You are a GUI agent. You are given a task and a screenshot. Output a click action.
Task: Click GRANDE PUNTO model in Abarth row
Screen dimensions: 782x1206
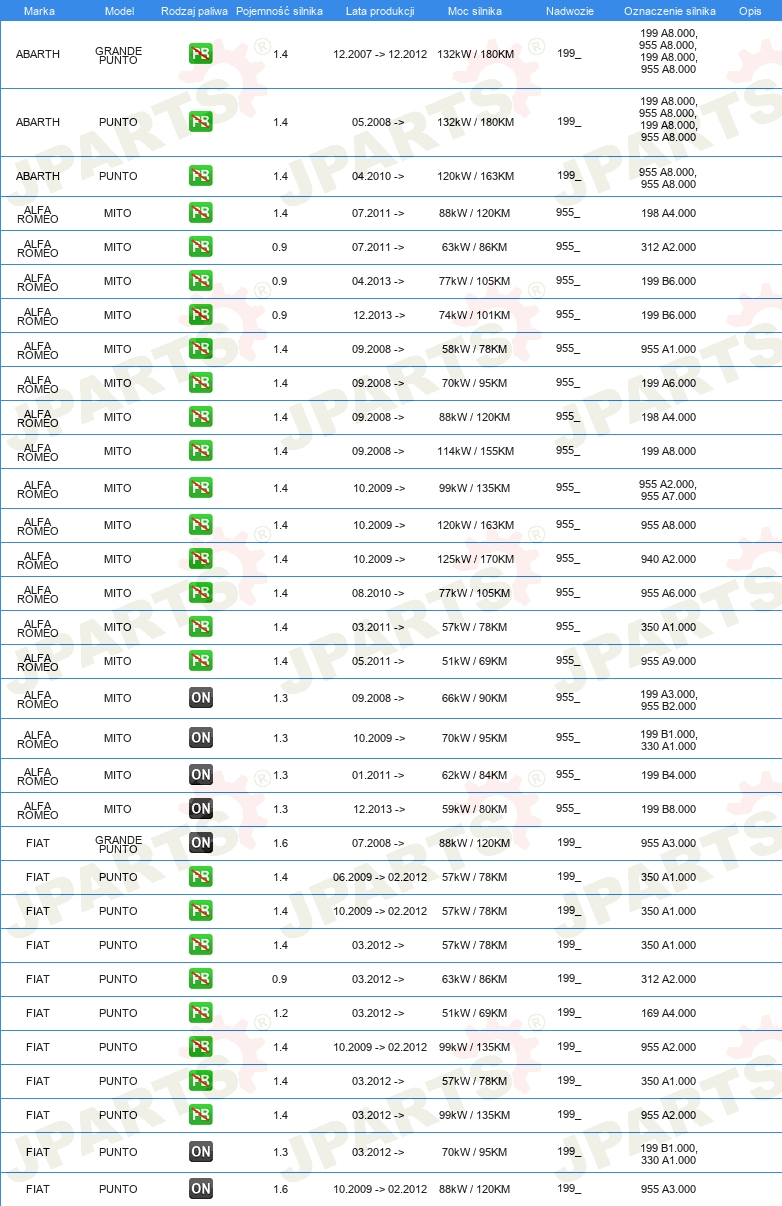(118, 56)
